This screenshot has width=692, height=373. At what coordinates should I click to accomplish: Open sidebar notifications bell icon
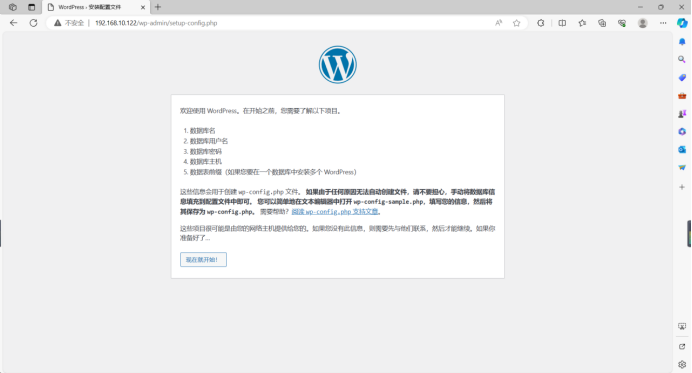[682, 41]
